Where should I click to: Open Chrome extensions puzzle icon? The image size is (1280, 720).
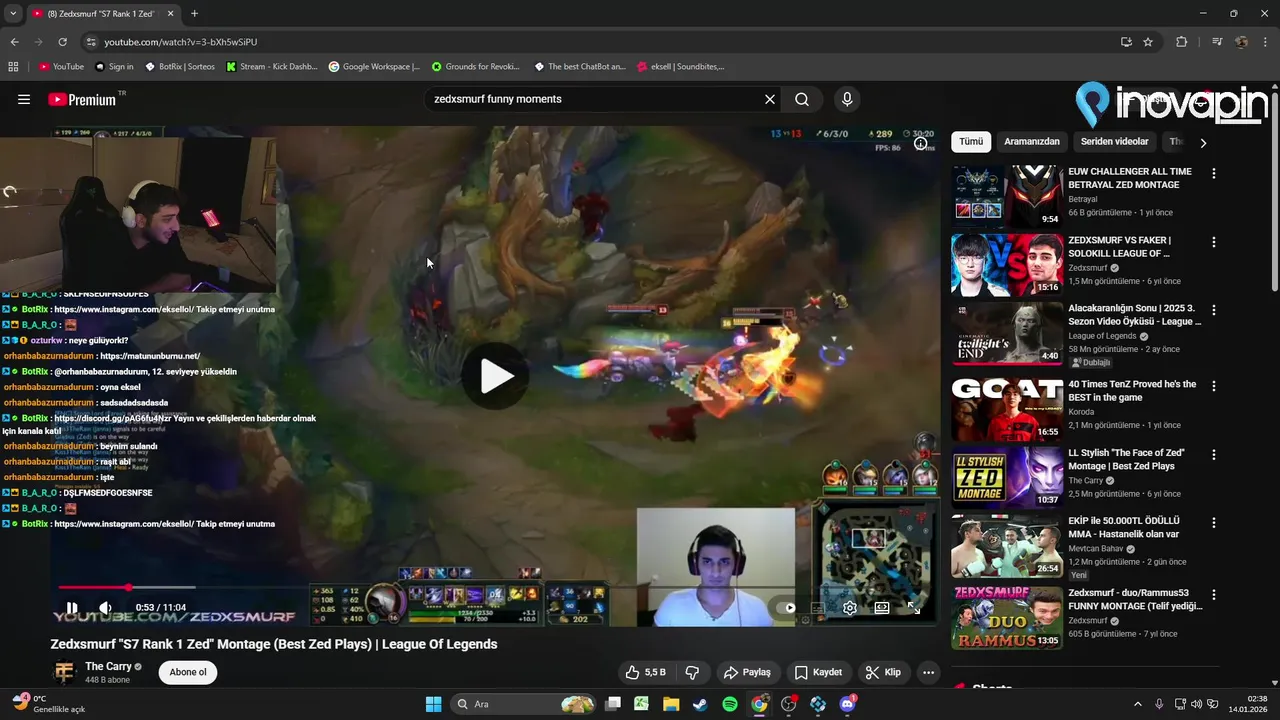pos(1181,42)
